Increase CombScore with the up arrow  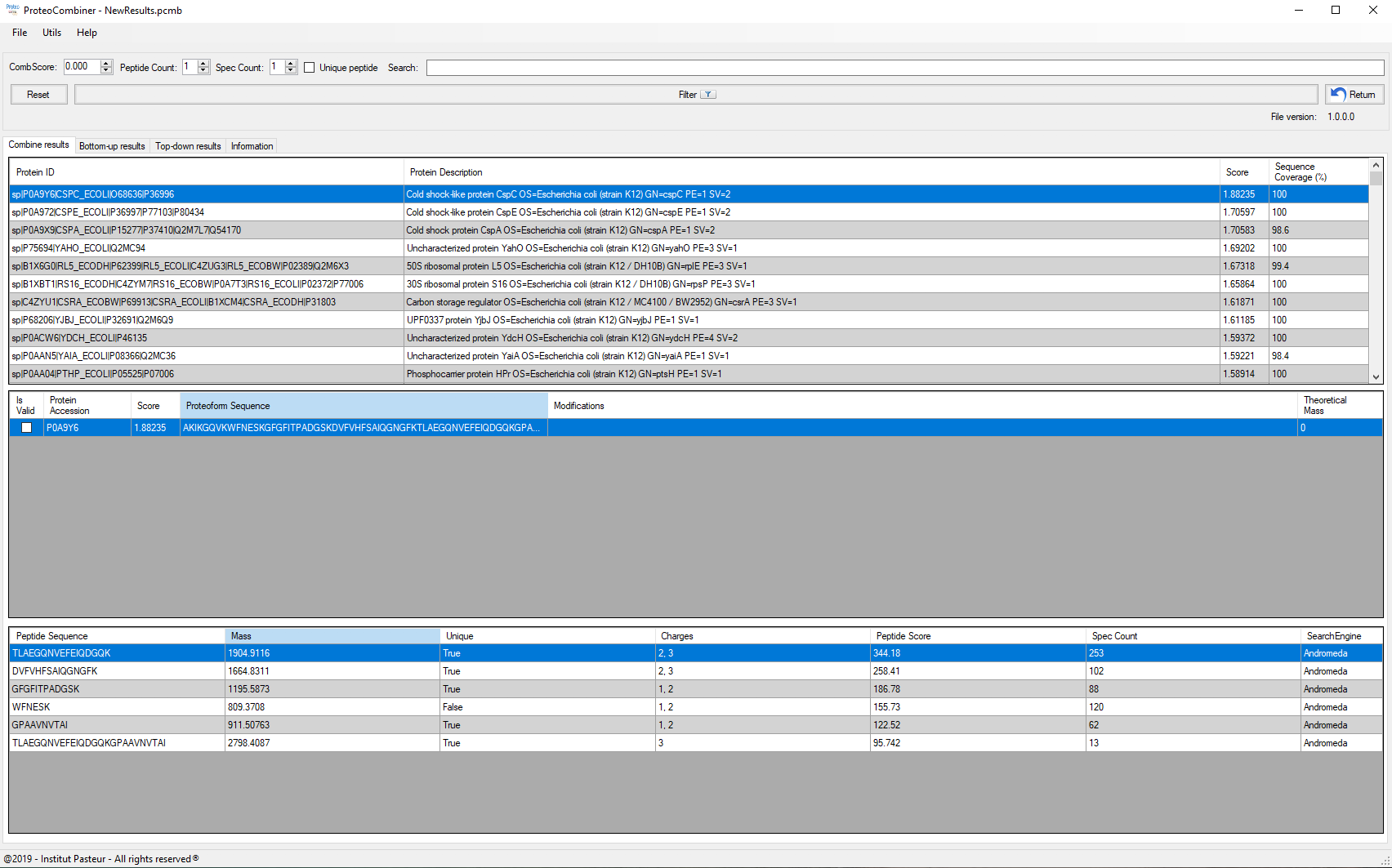pyautogui.click(x=106, y=63)
